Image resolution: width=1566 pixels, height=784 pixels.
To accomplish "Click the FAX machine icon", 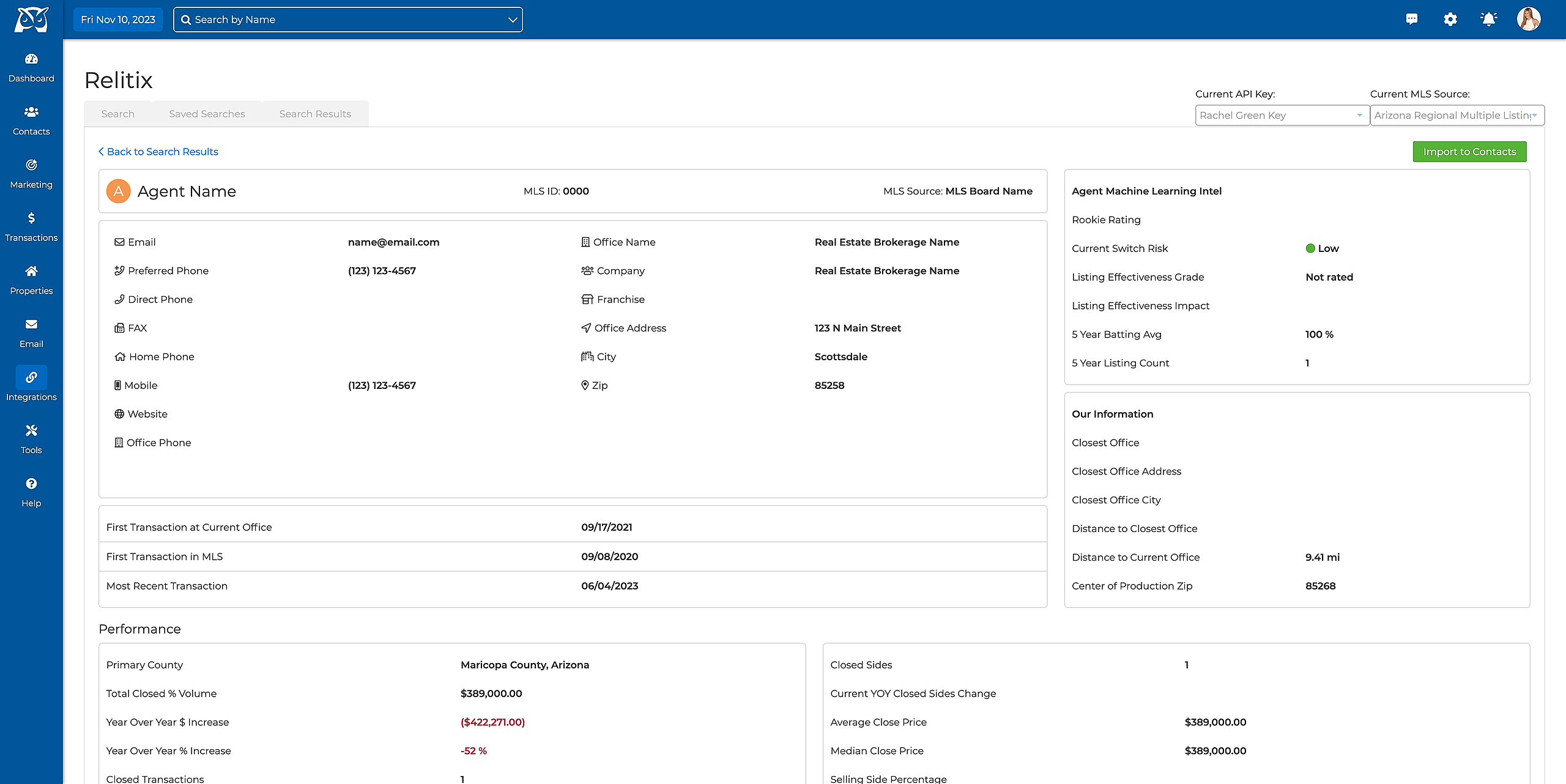I will (x=119, y=328).
